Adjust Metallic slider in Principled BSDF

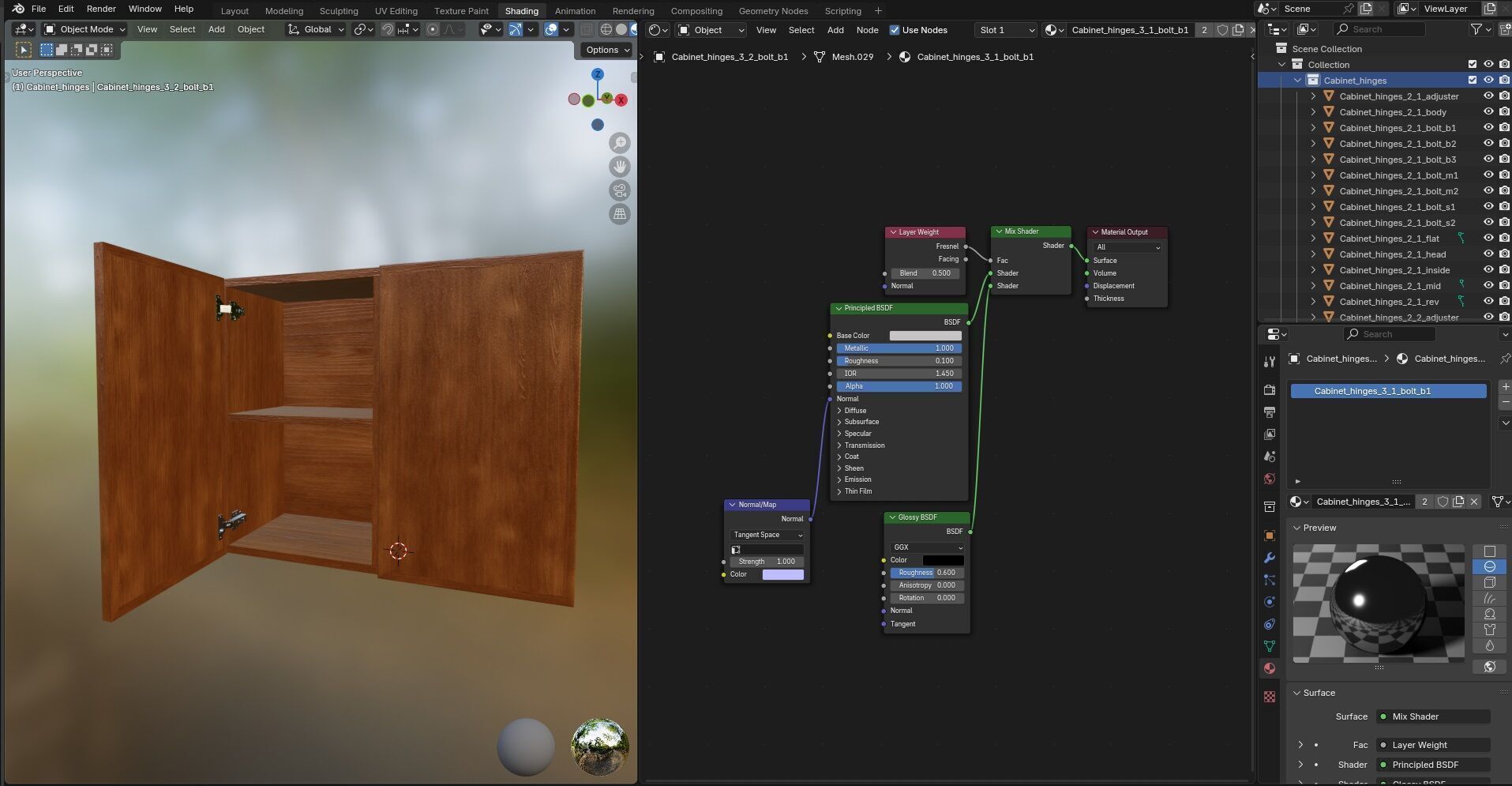point(899,348)
